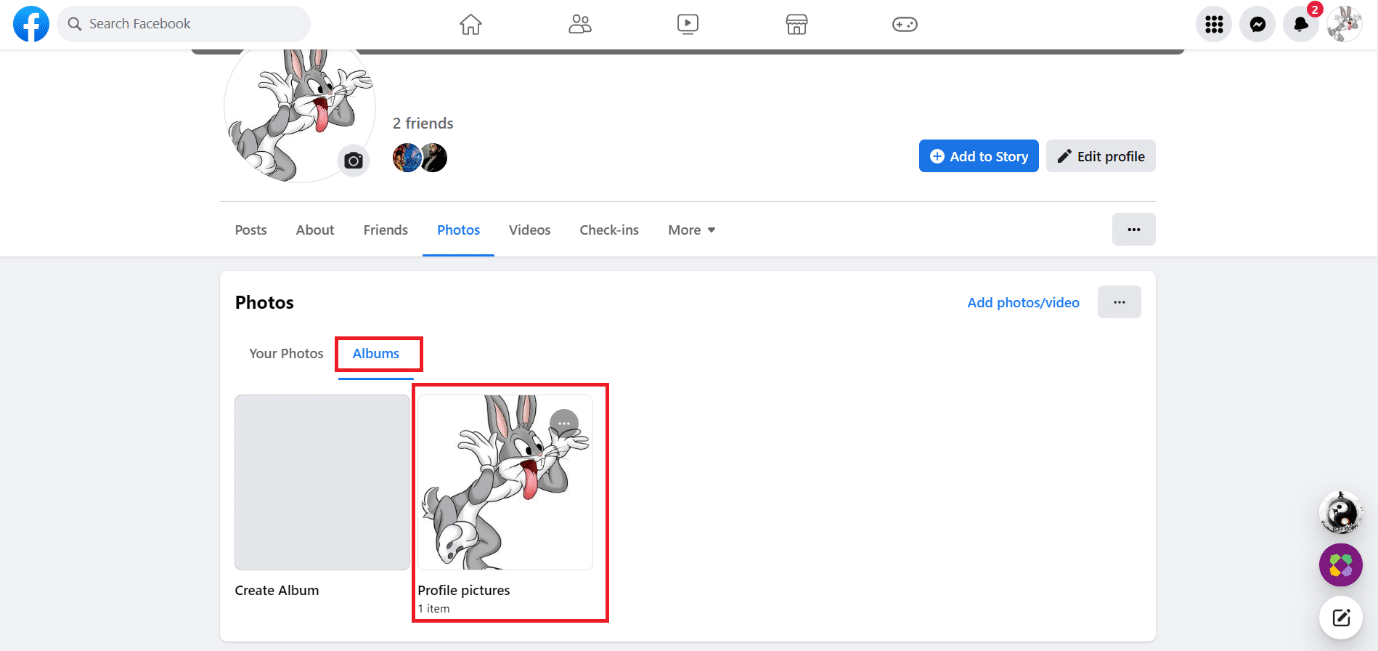The image size is (1378, 651).
Task: Click the 2 friends link
Action: [423, 123]
